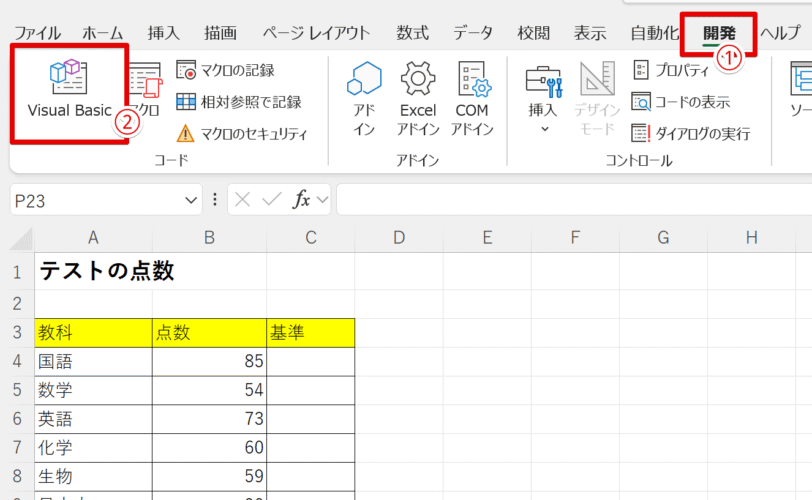The width and height of the screenshot is (812, 500).
Task: Click the formula bar confirm checkmark icon
Action: click(x=271, y=199)
